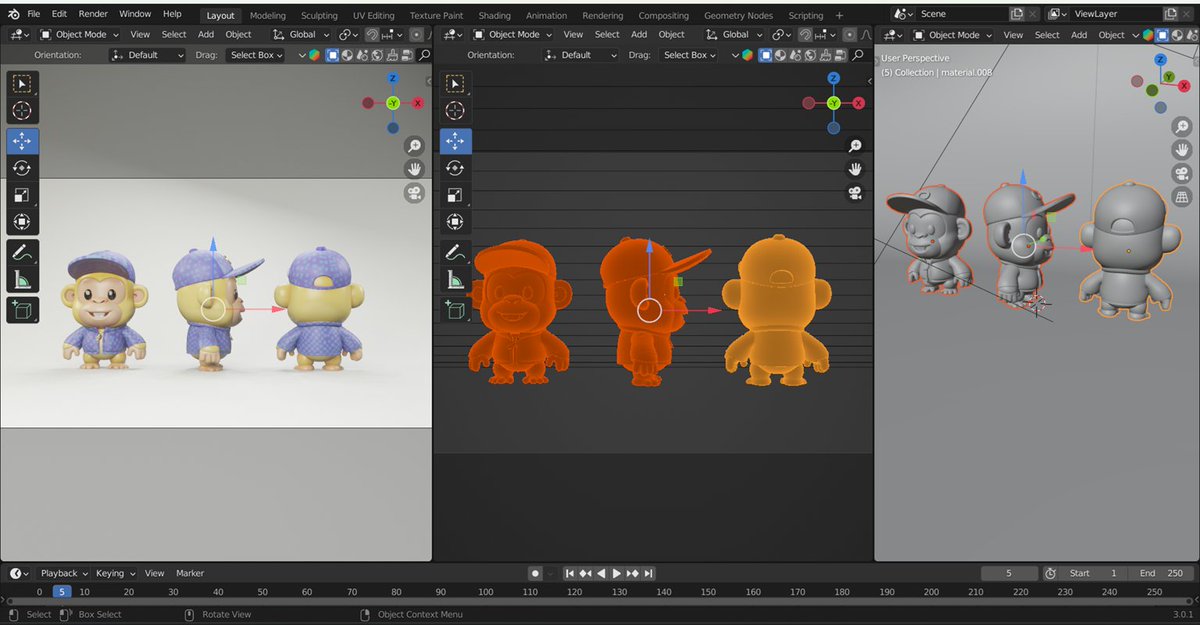Open Marker menu in timeline header
The image size is (1200, 625).
(190, 573)
